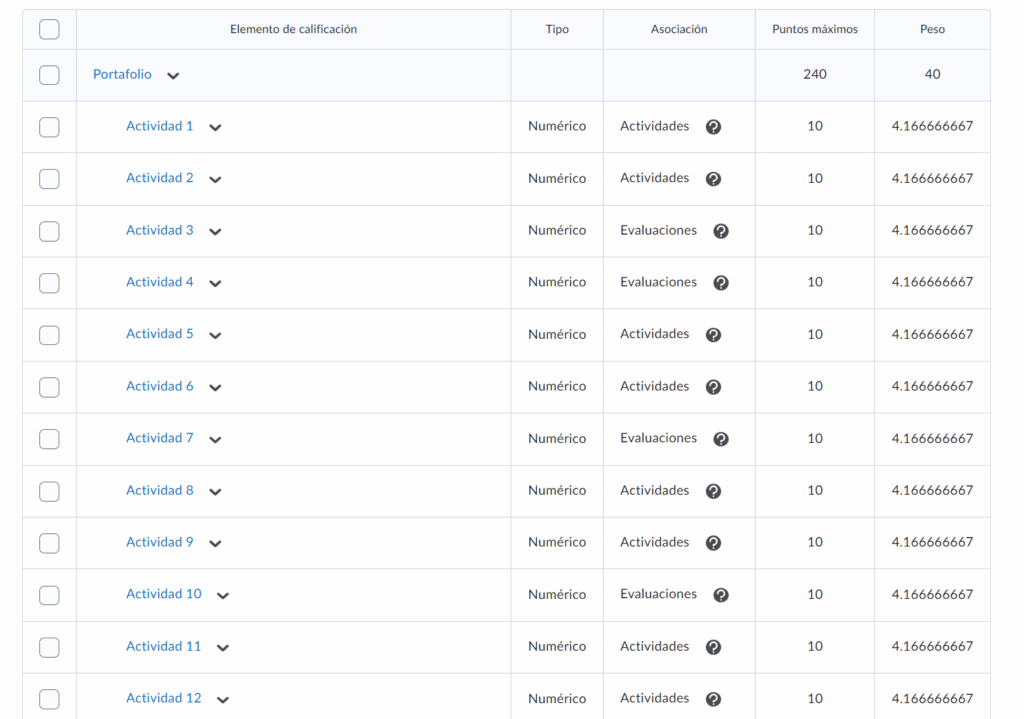Click help icon in Actividad 12 row
Viewport: 1024px width, 719px height.
click(x=713, y=699)
